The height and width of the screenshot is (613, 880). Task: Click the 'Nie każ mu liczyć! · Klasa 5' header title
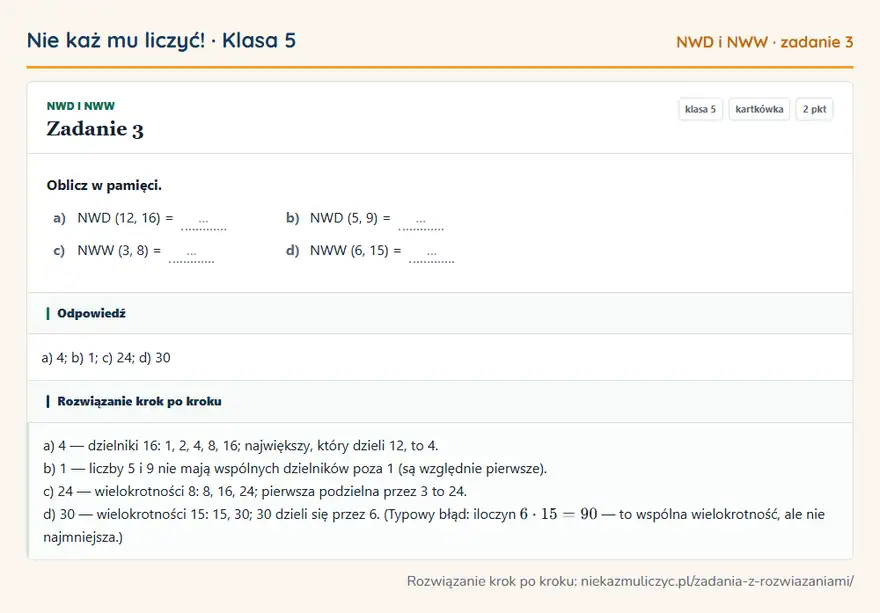(161, 41)
